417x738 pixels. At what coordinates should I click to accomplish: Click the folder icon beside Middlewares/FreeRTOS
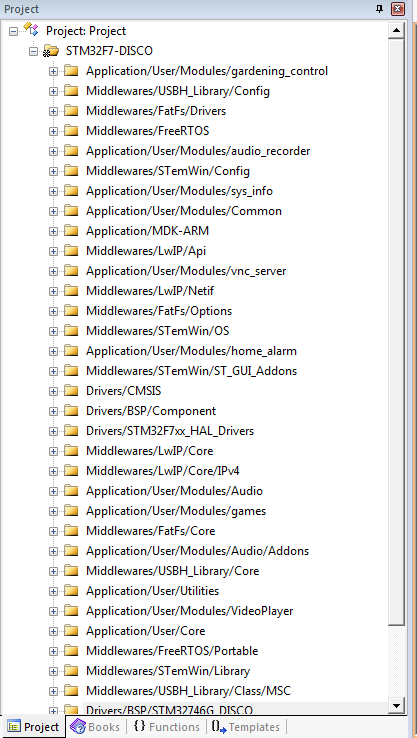click(71, 131)
